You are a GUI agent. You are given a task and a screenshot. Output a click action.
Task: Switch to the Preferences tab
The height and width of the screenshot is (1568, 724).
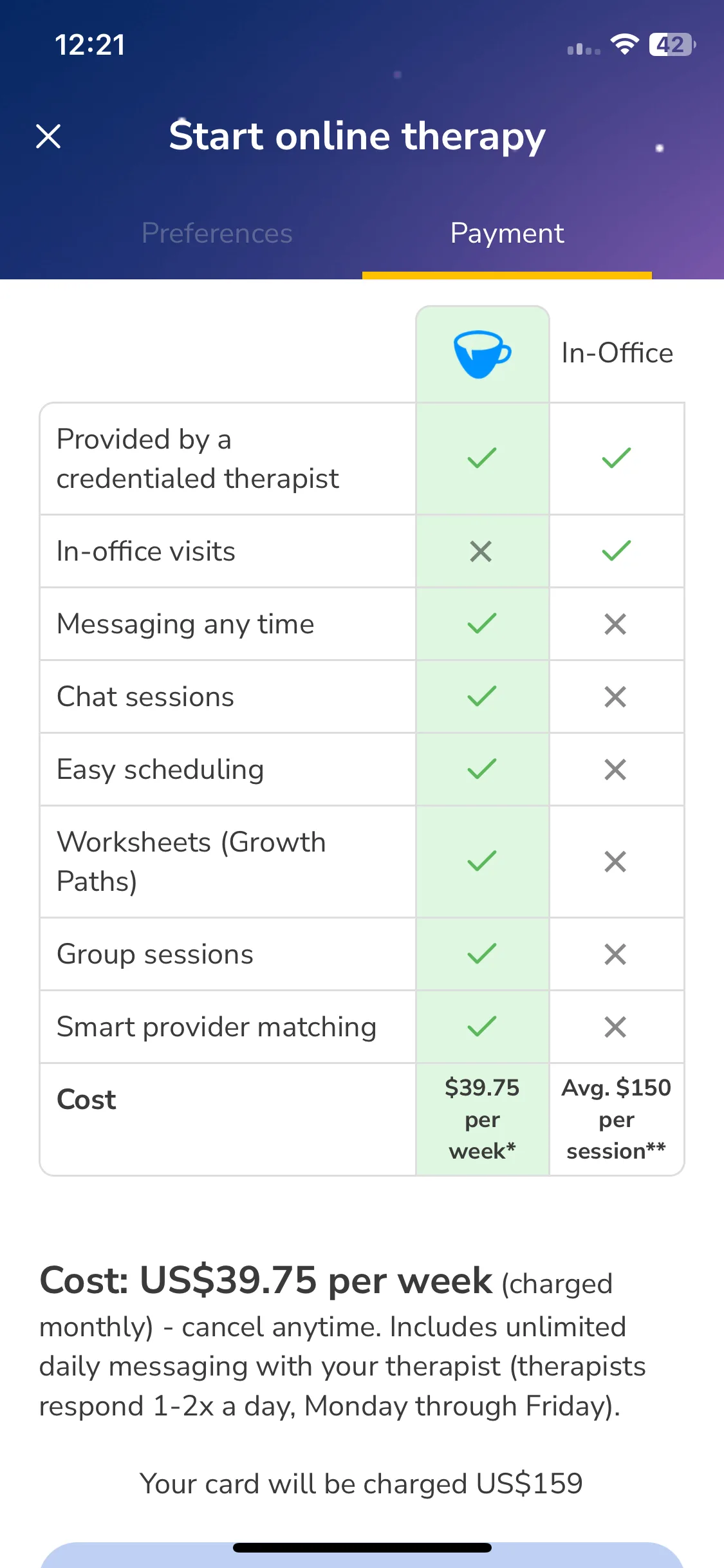point(217,233)
